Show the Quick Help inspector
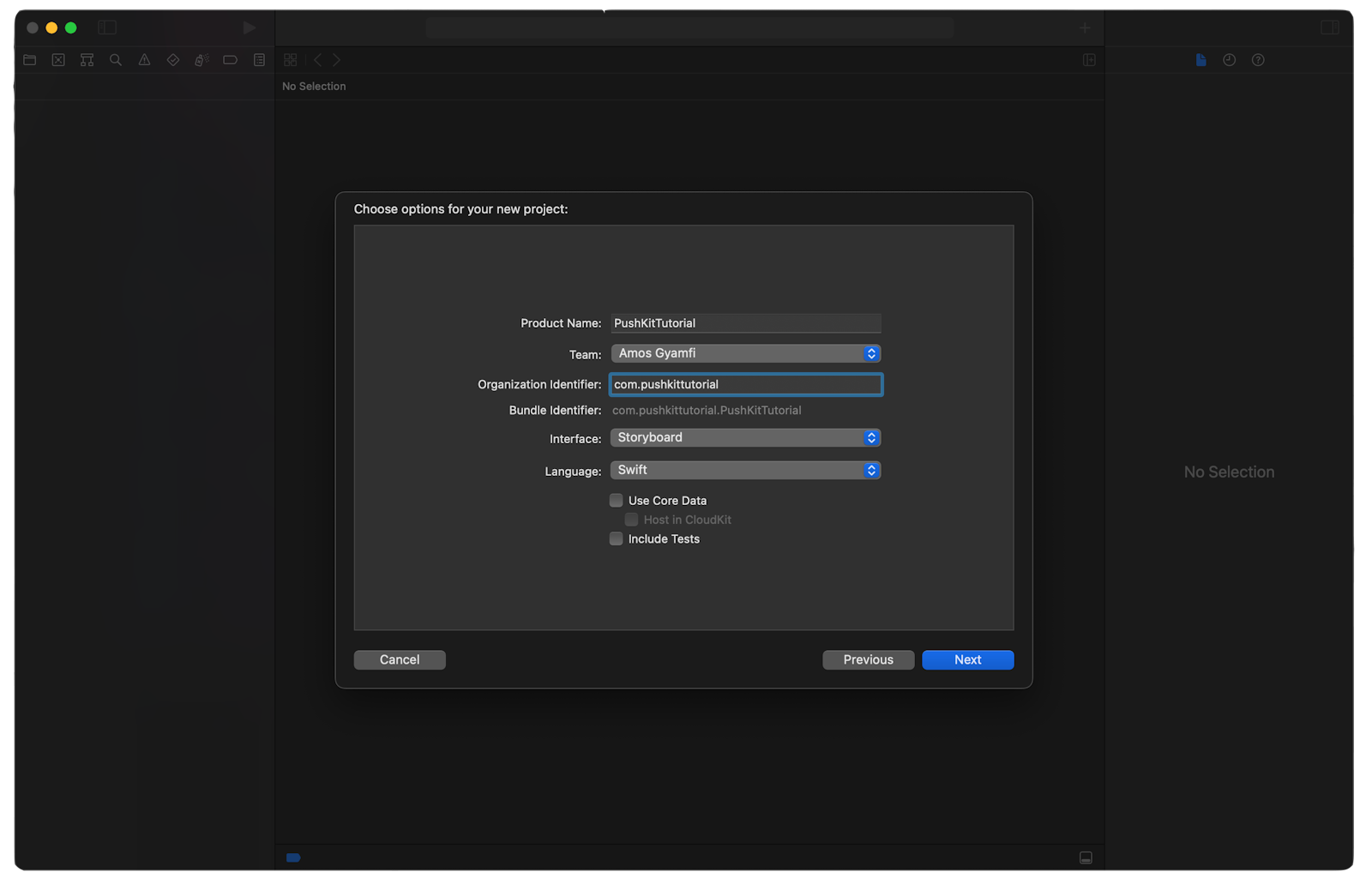The image size is (1372, 884). coord(1258,60)
